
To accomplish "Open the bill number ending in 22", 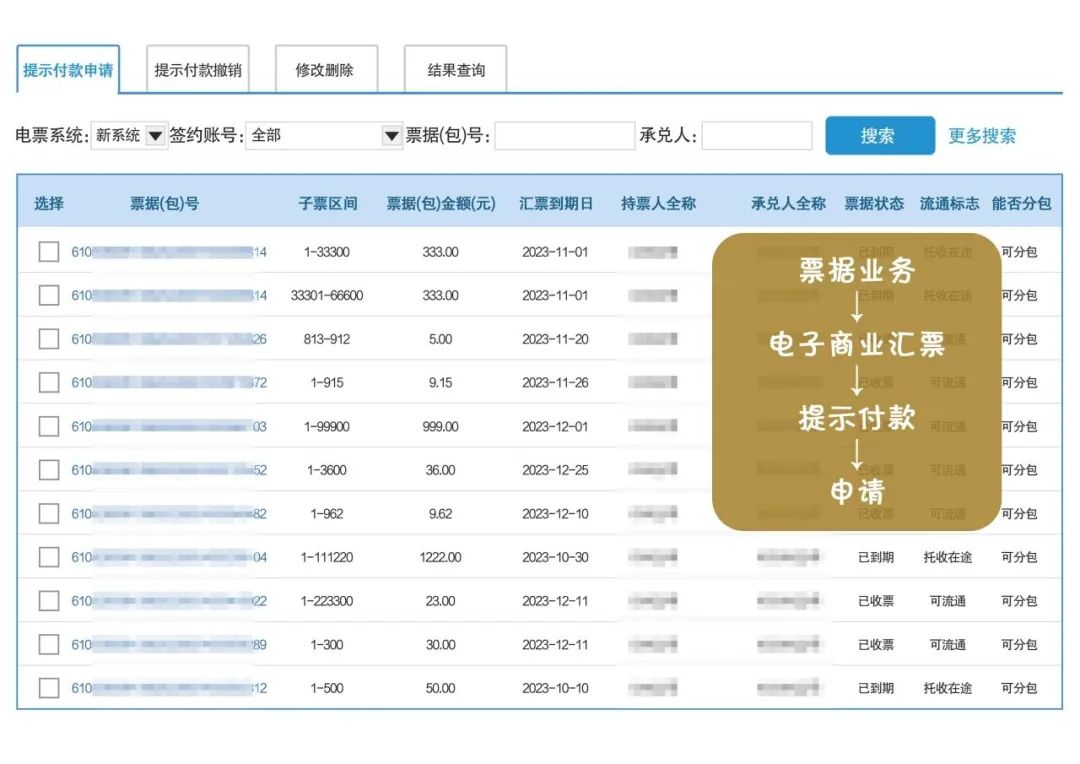I will (169, 601).
